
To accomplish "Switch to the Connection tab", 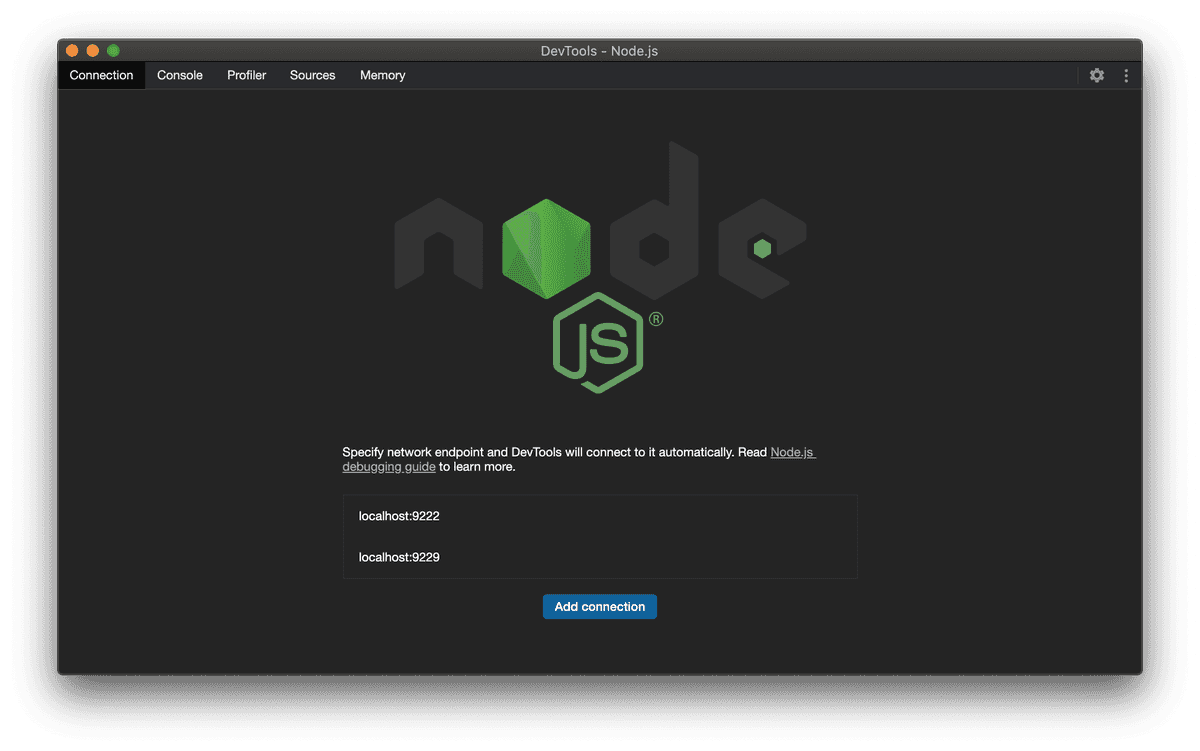I will pos(101,75).
